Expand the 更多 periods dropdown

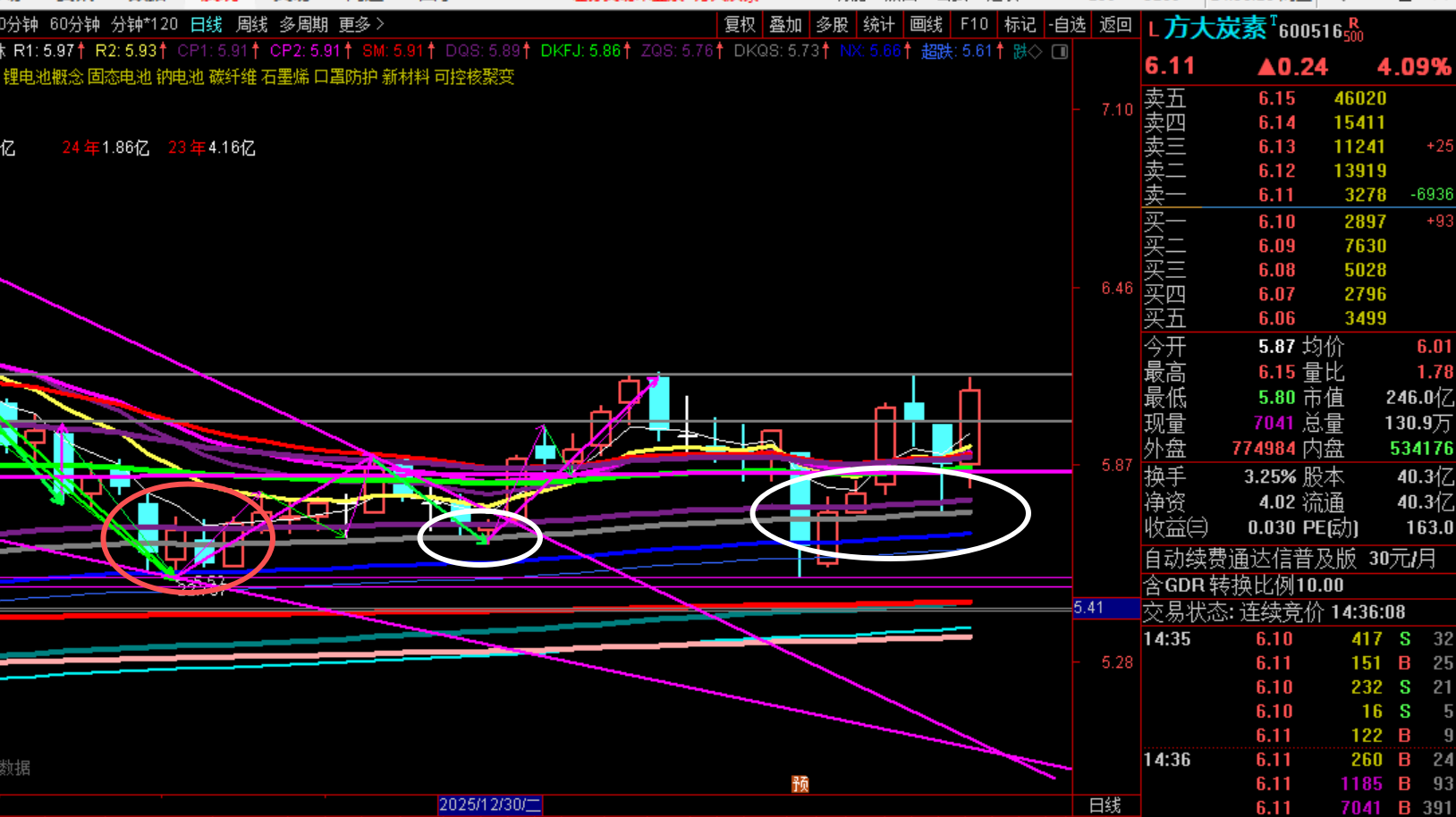(x=361, y=24)
